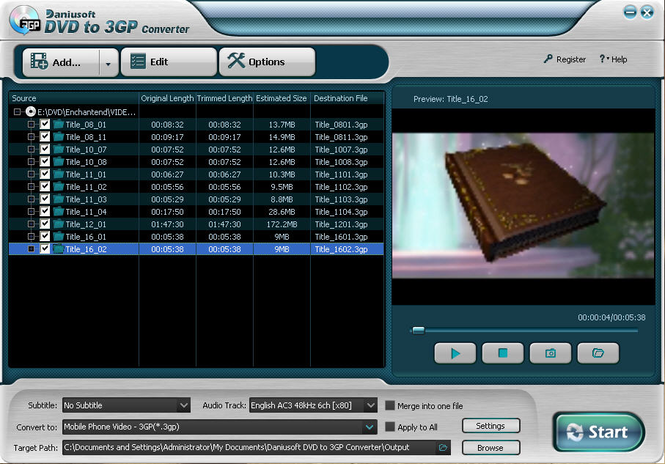
Task: Click the Add button with film icon
Action: click(61, 62)
